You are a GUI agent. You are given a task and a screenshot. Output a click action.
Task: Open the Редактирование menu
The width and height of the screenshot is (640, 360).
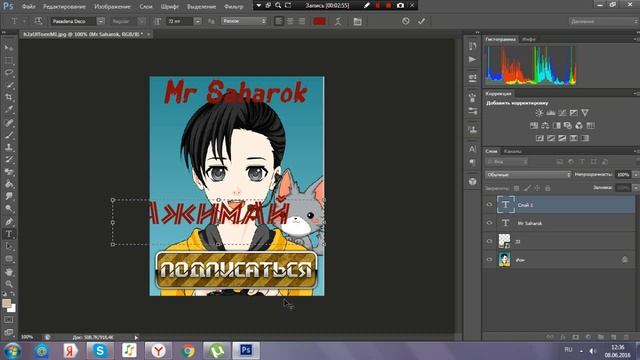(64, 7)
